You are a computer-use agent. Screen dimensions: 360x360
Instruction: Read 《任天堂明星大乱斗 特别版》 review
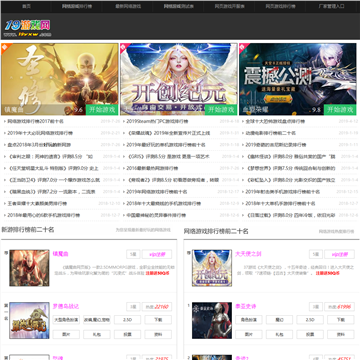click(x=53, y=168)
